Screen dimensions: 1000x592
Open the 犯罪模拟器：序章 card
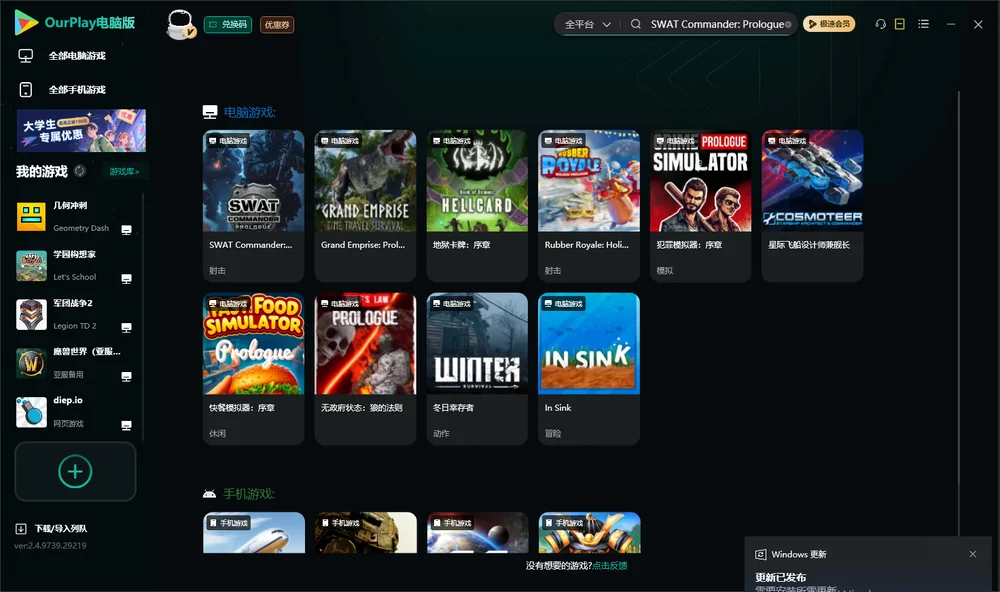[x=700, y=205]
